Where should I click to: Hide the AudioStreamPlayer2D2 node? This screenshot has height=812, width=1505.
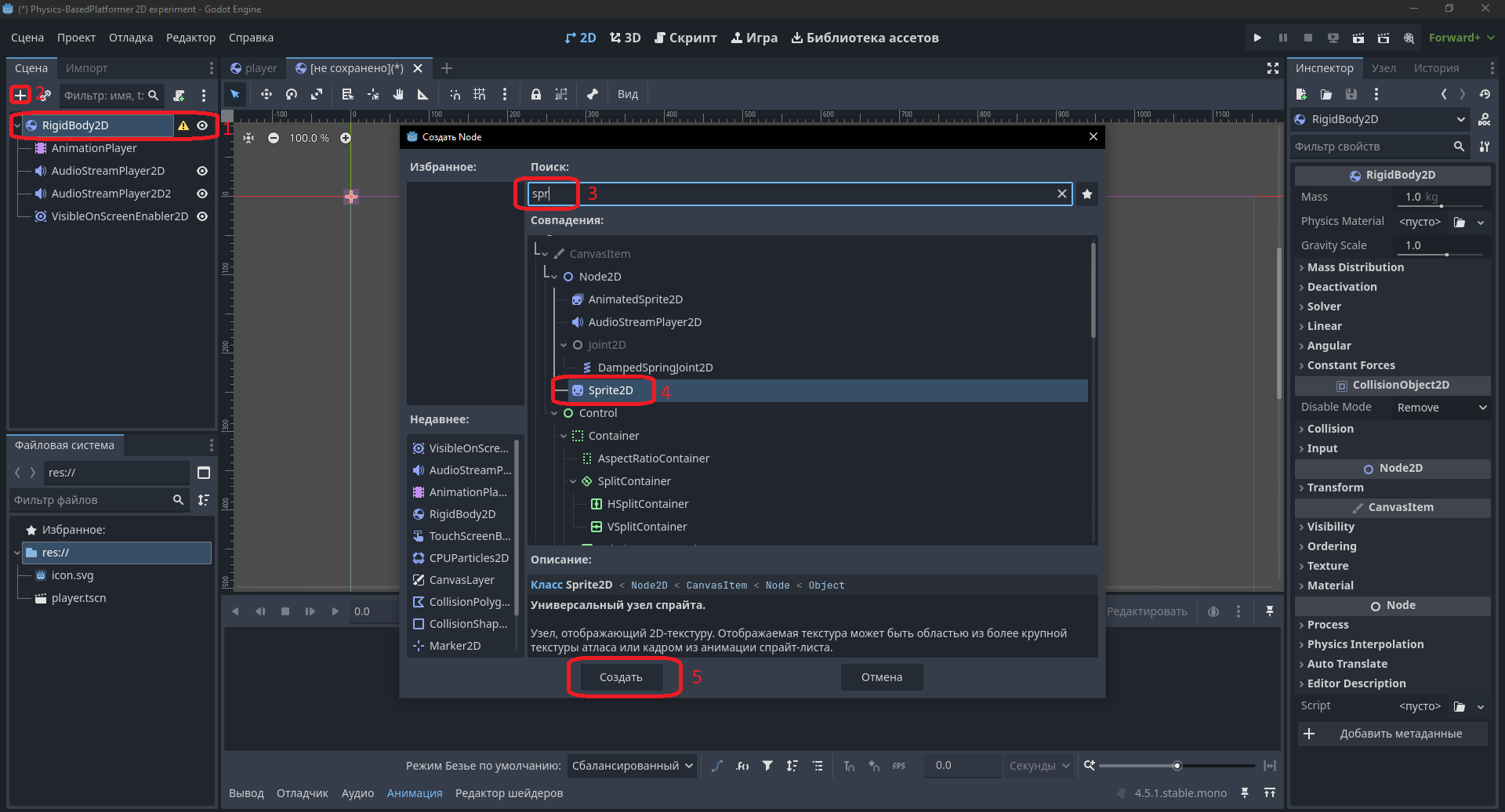click(202, 194)
